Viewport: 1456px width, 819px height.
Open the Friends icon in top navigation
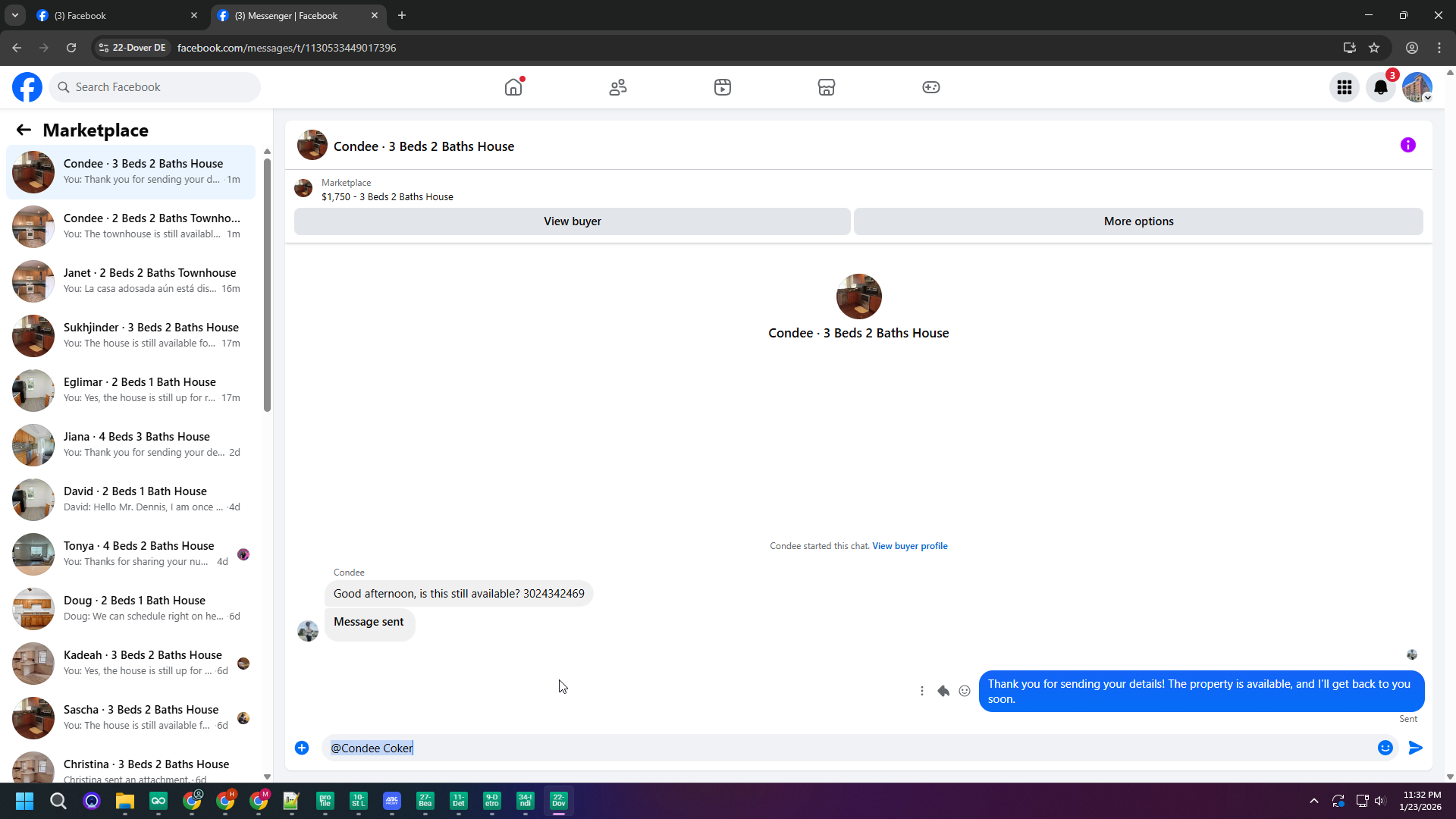pyautogui.click(x=618, y=87)
